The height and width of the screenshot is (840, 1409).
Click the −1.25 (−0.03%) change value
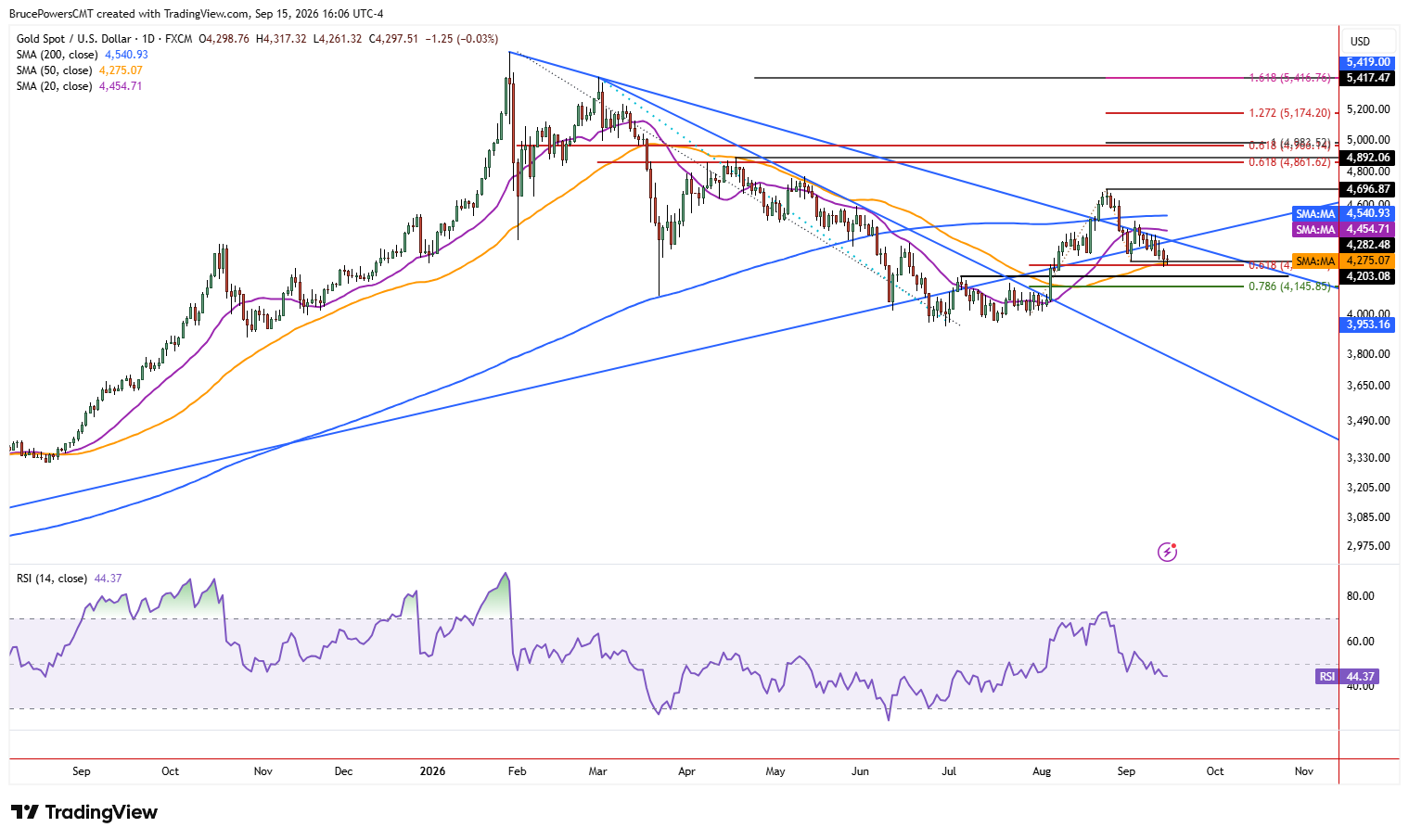[x=462, y=39]
